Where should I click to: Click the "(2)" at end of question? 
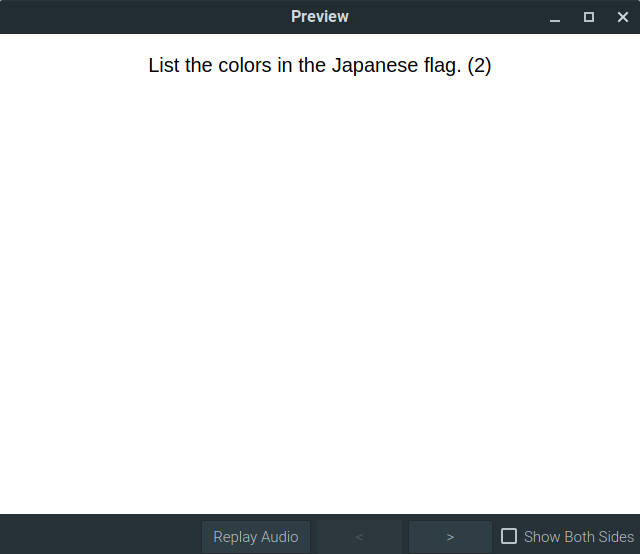pos(479,66)
